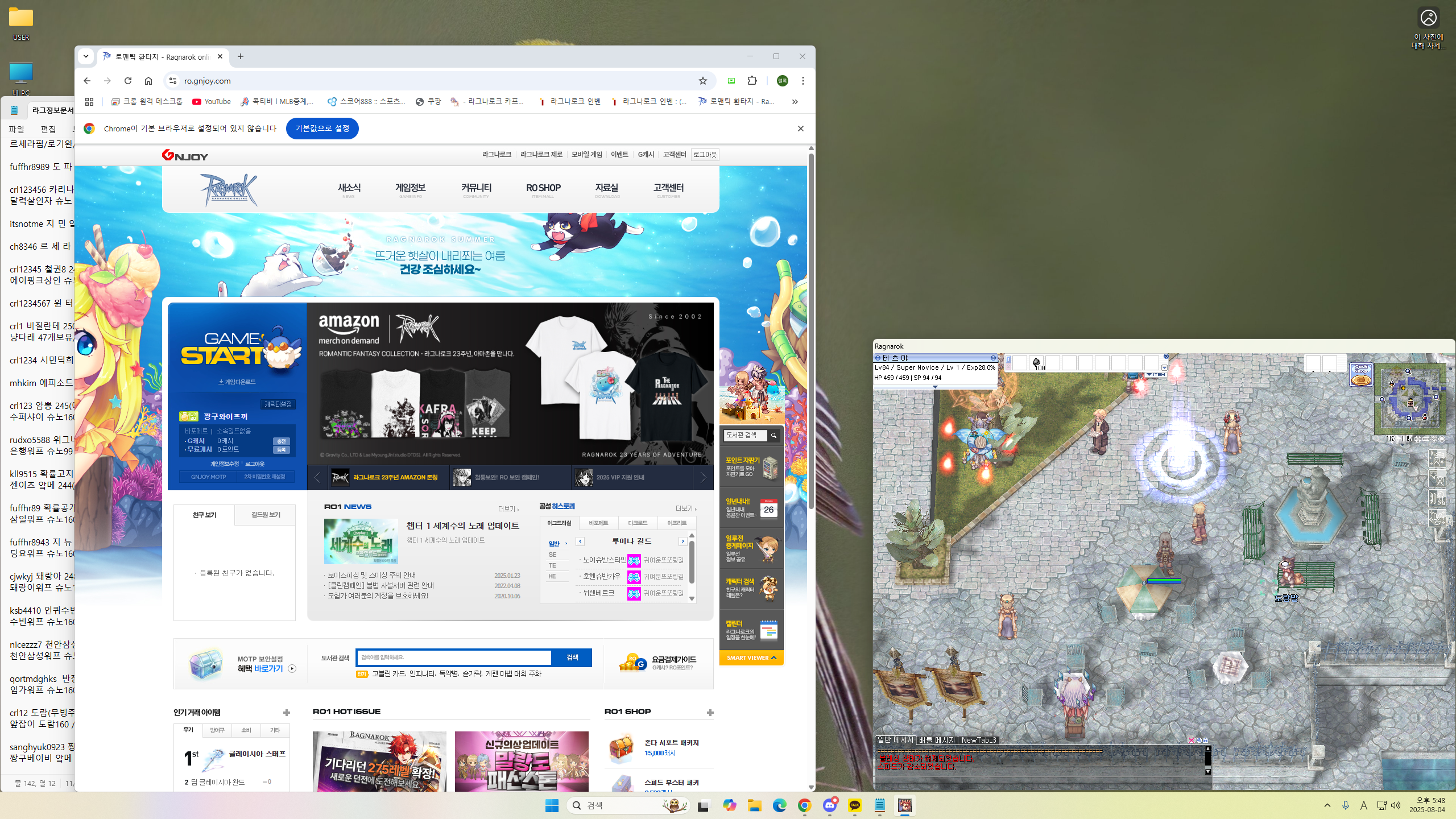The width and height of the screenshot is (1456, 819).
Task: Click Chrome's bookmark star icon
Action: 703,81
